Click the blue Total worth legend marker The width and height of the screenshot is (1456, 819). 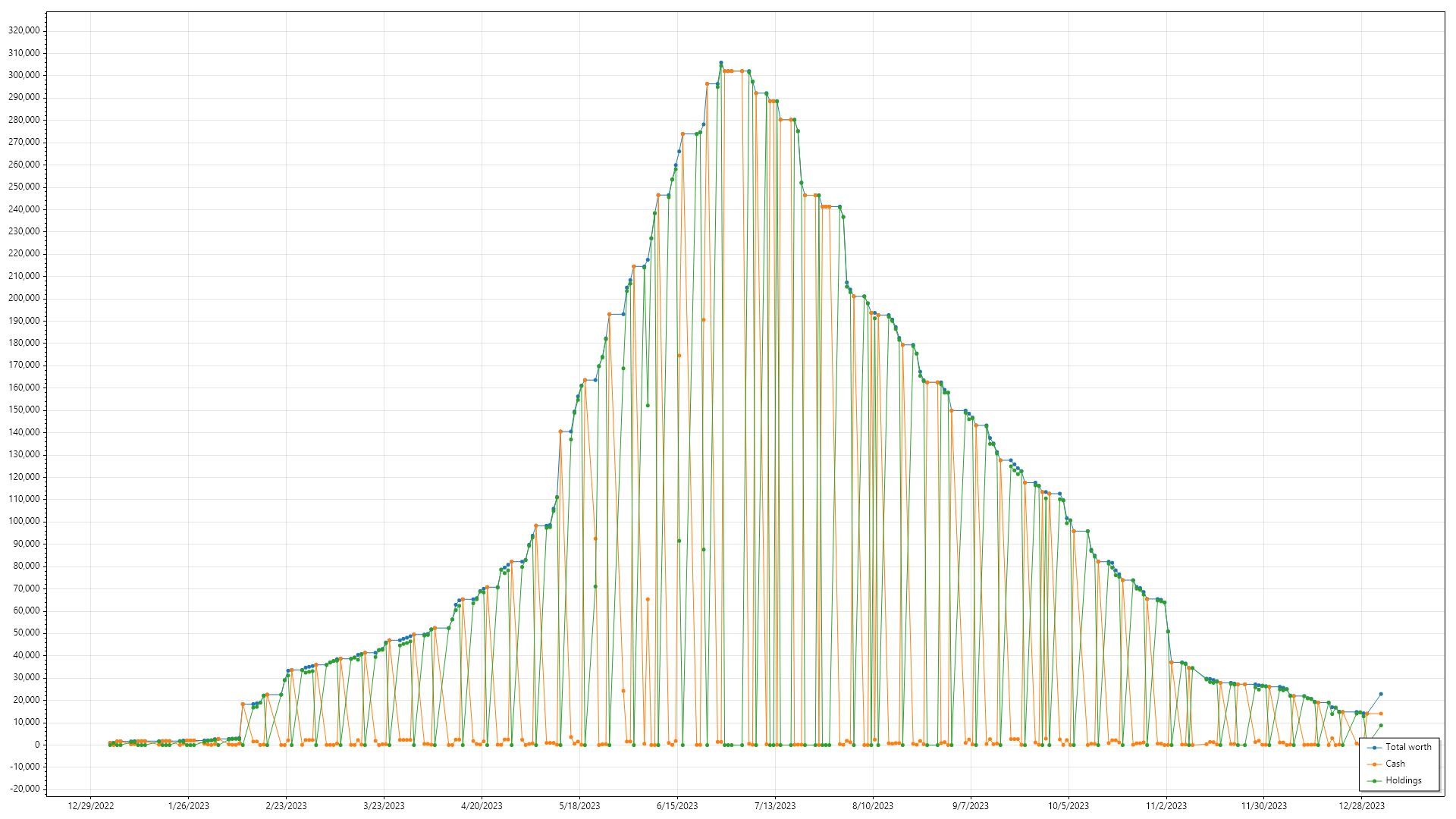(1374, 748)
